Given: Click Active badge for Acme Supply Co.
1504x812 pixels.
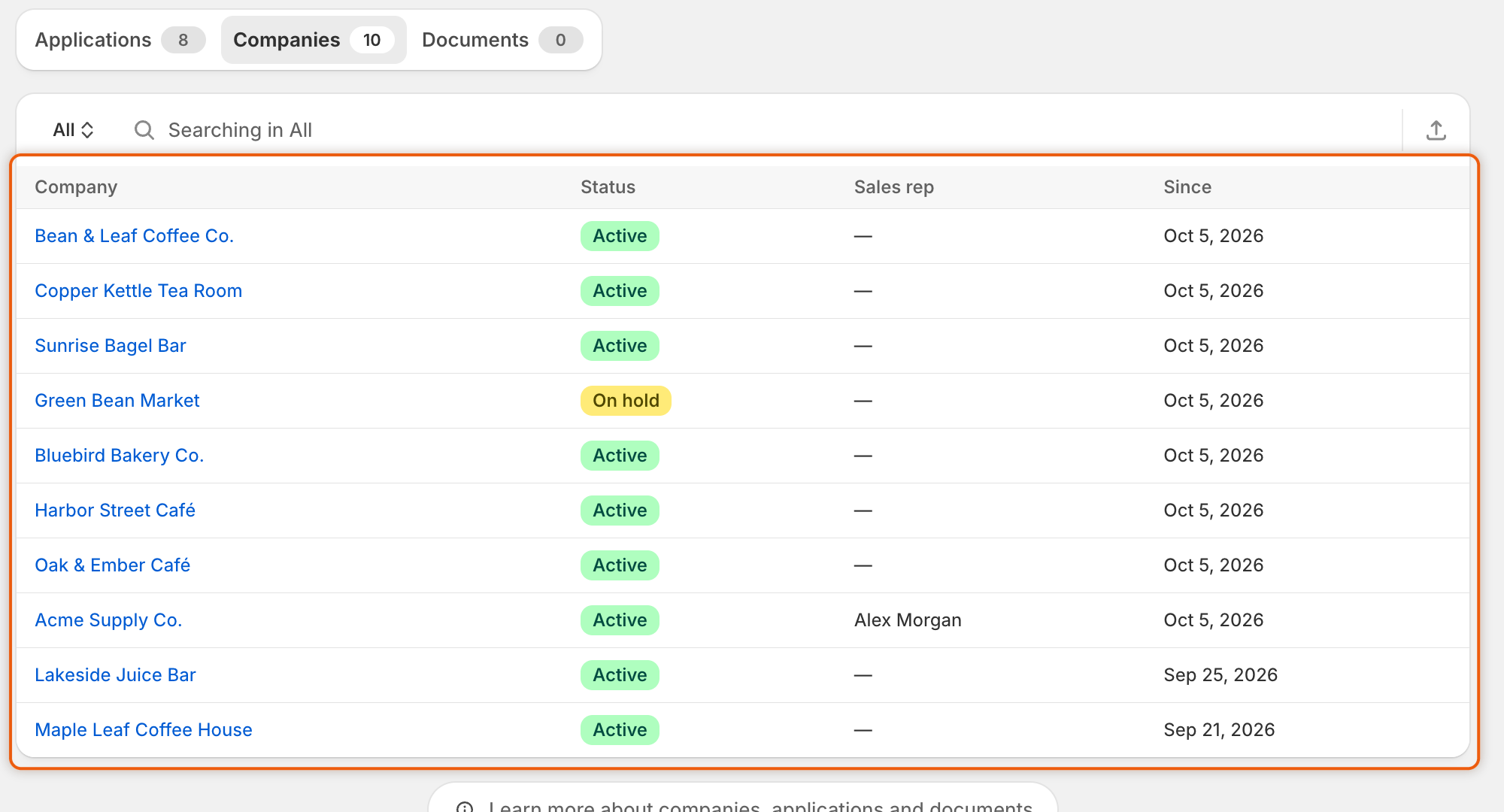Looking at the screenshot, I should 620,620.
